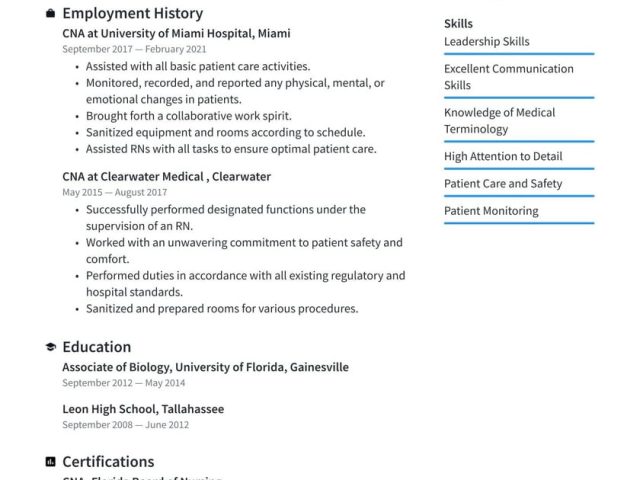The height and width of the screenshot is (480, 640).
Task: Click the Patient Care and Safety skill label
Action: point(503,184)
